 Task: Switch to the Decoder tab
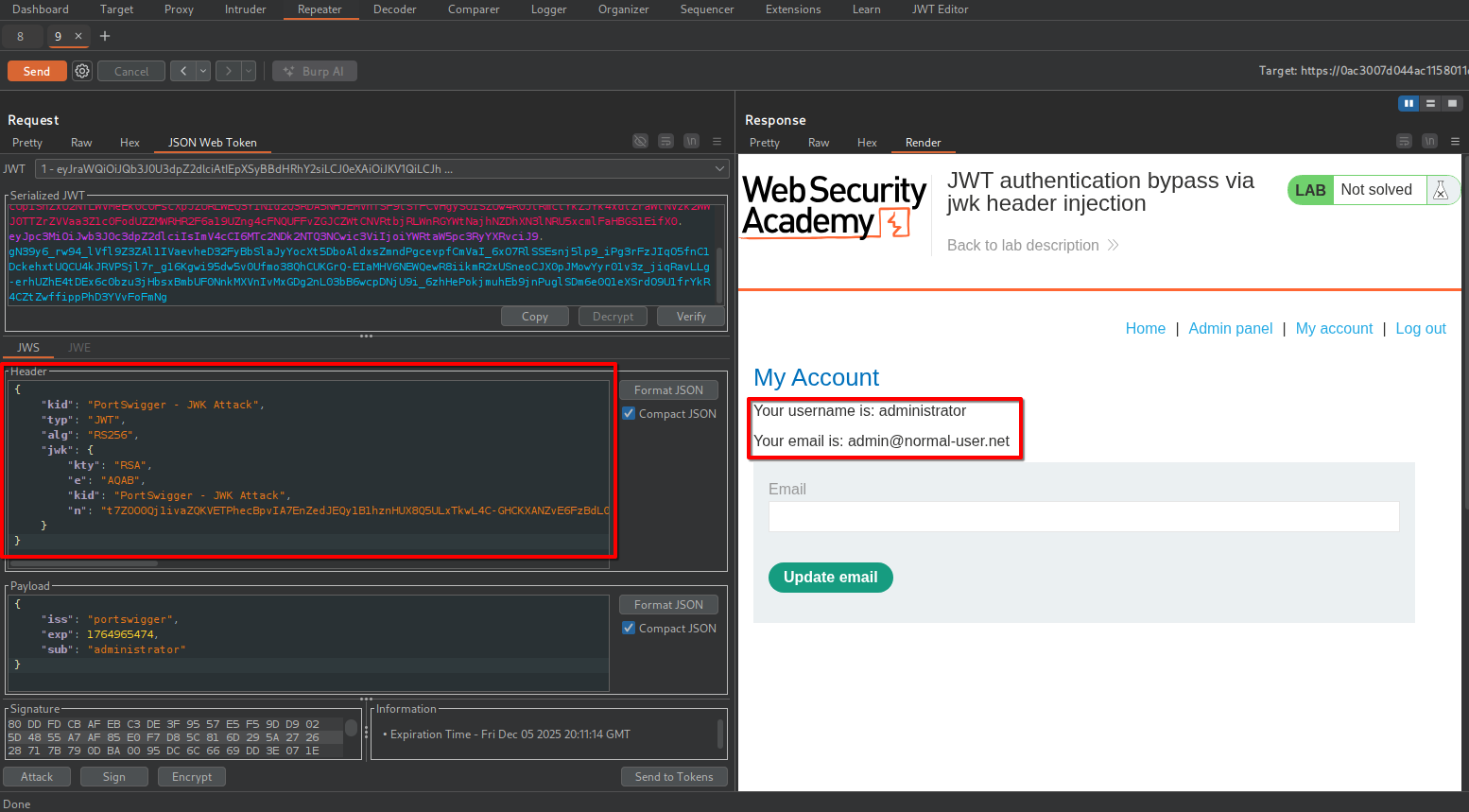click(x=394, y=9)
